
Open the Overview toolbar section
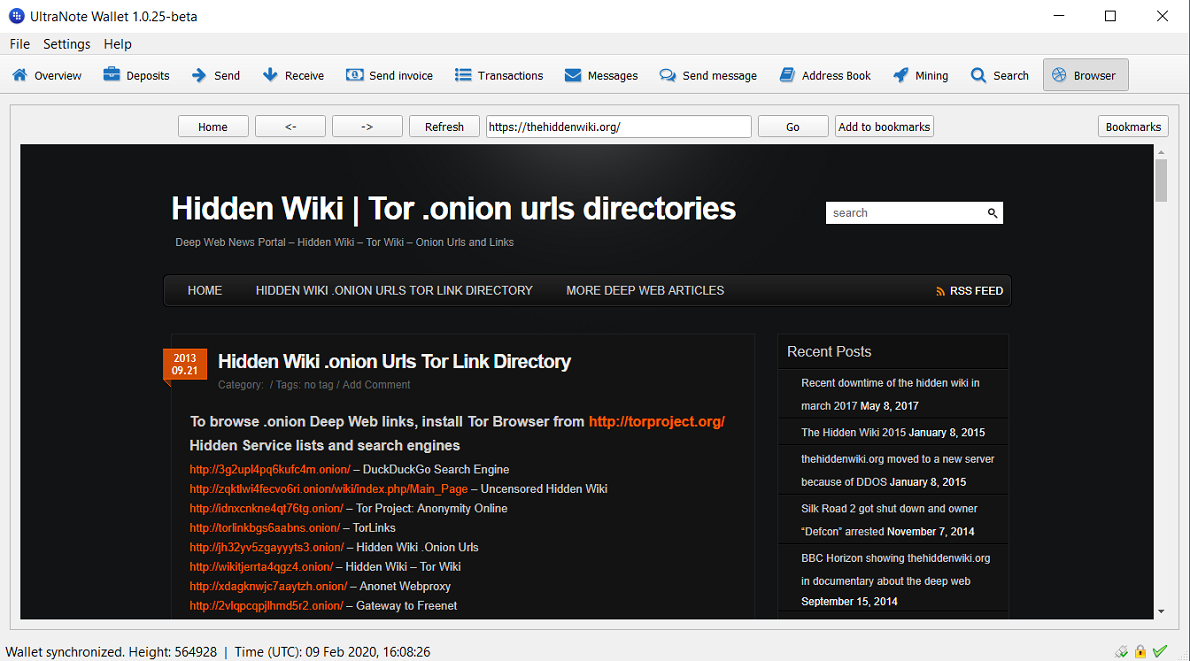click(47, 75)
